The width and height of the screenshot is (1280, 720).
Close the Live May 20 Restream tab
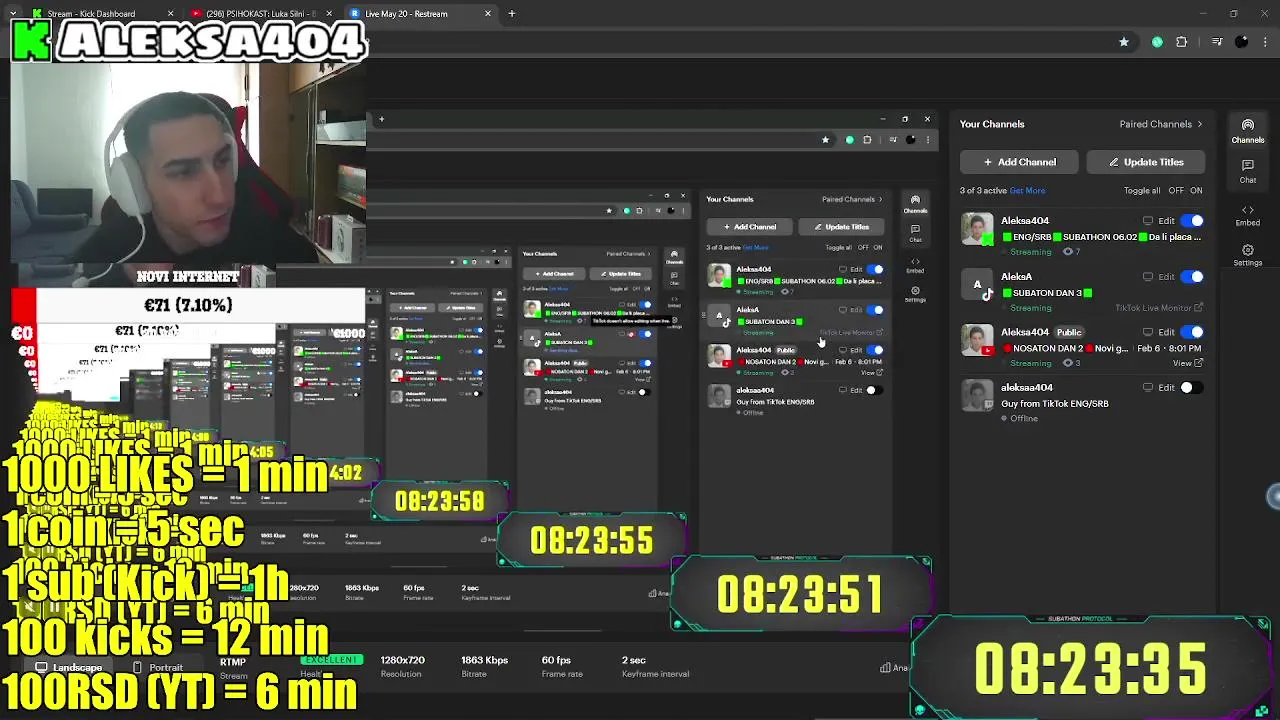coord(488,14)
